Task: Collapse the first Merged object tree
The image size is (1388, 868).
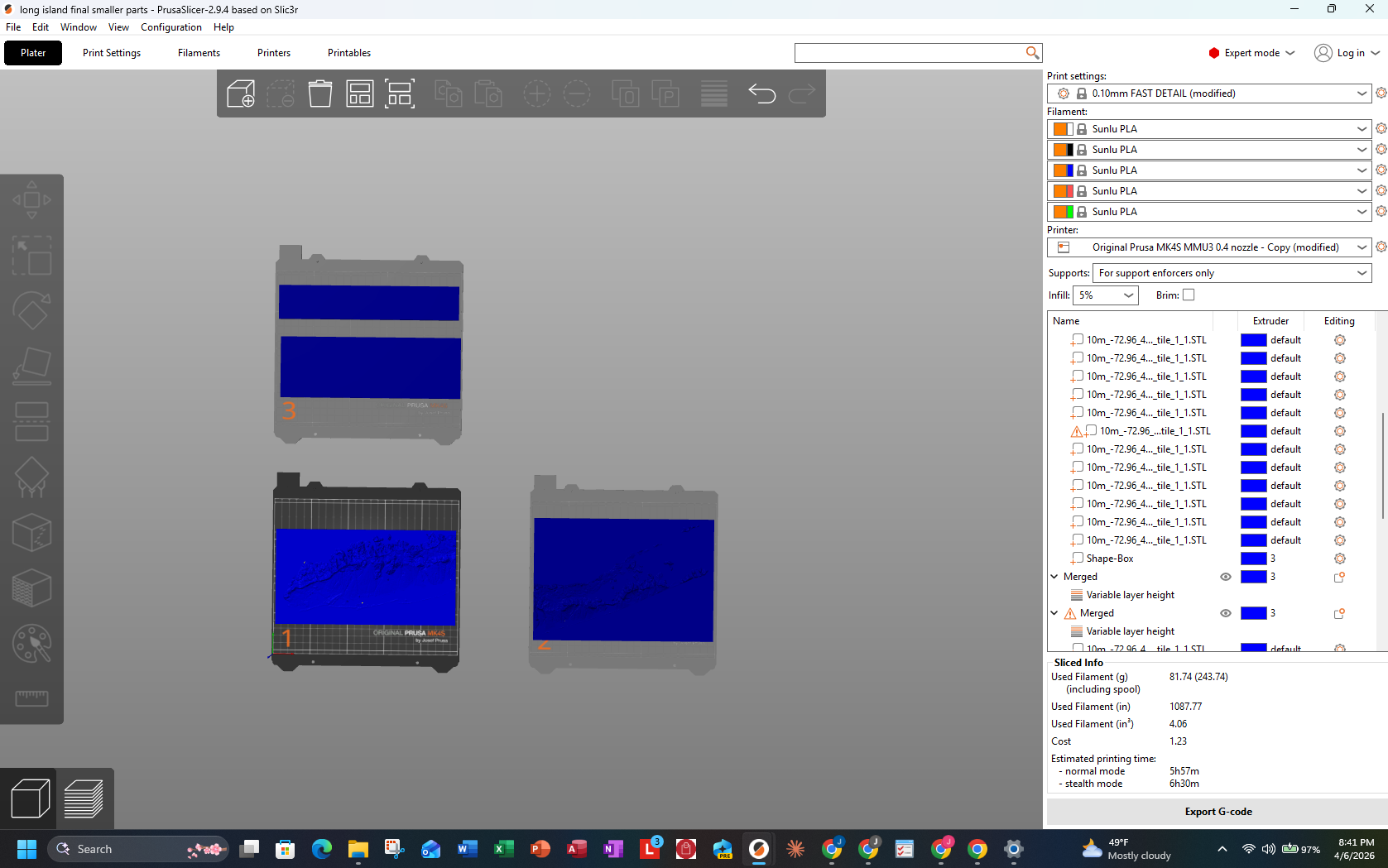Action: [x=1054, y=577]
